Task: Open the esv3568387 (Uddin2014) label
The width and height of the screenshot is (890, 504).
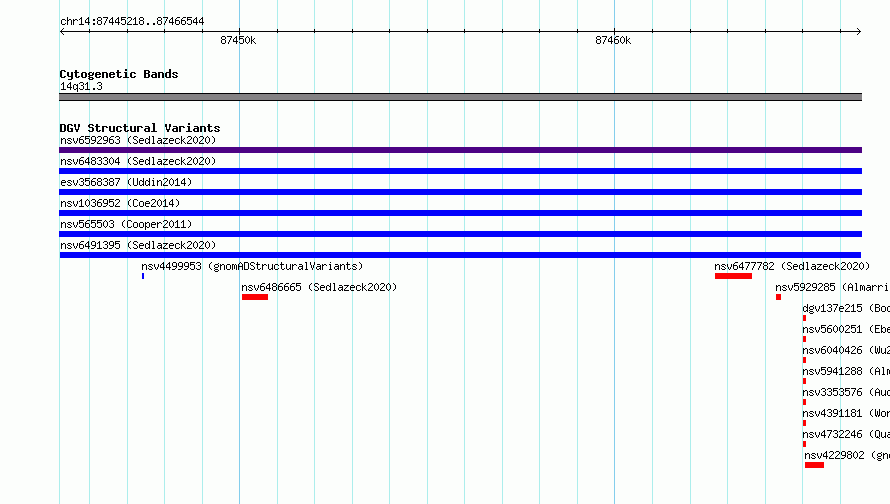Action: click(126, 182)
